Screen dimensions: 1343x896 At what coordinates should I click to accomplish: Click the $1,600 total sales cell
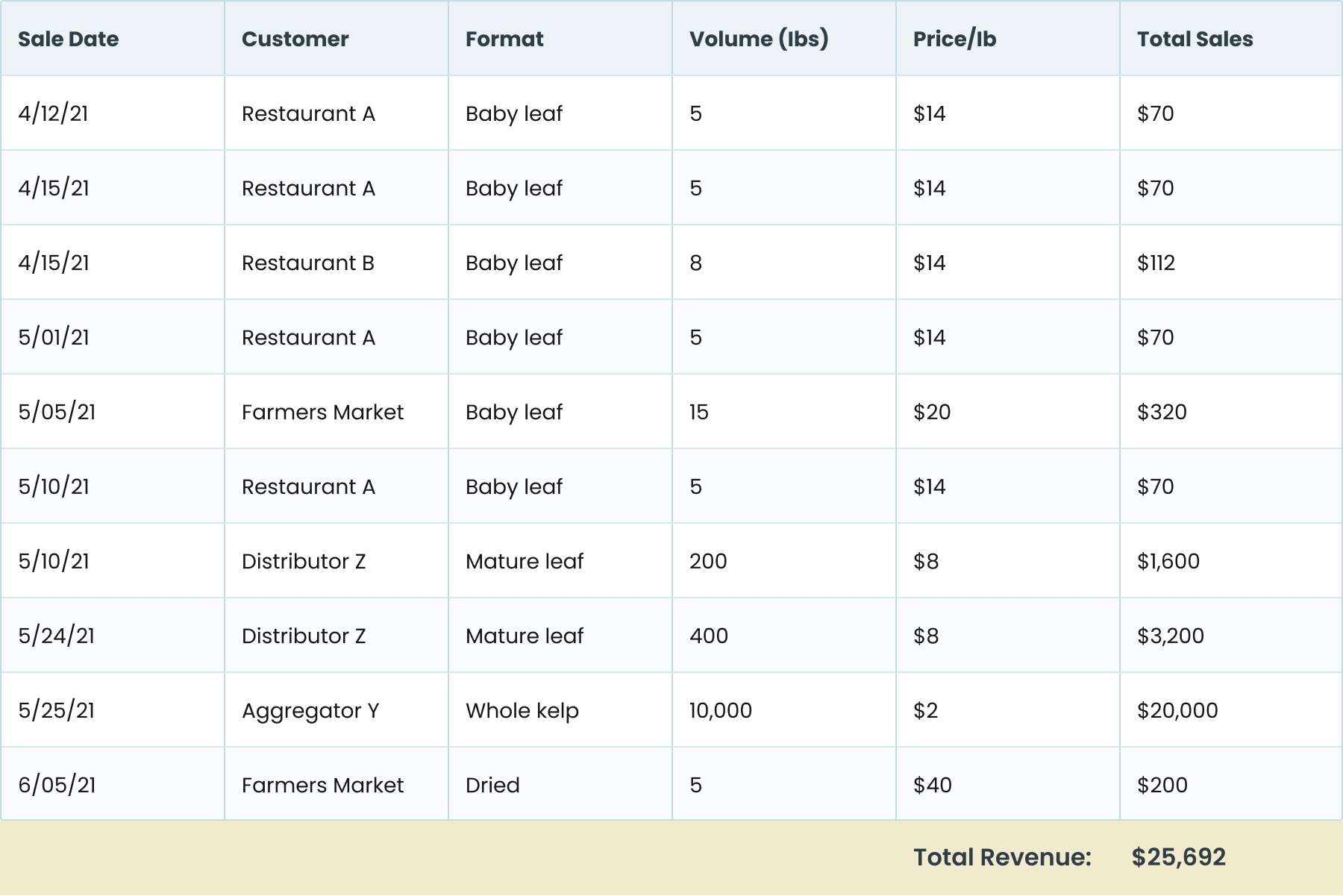point(1168,561)
